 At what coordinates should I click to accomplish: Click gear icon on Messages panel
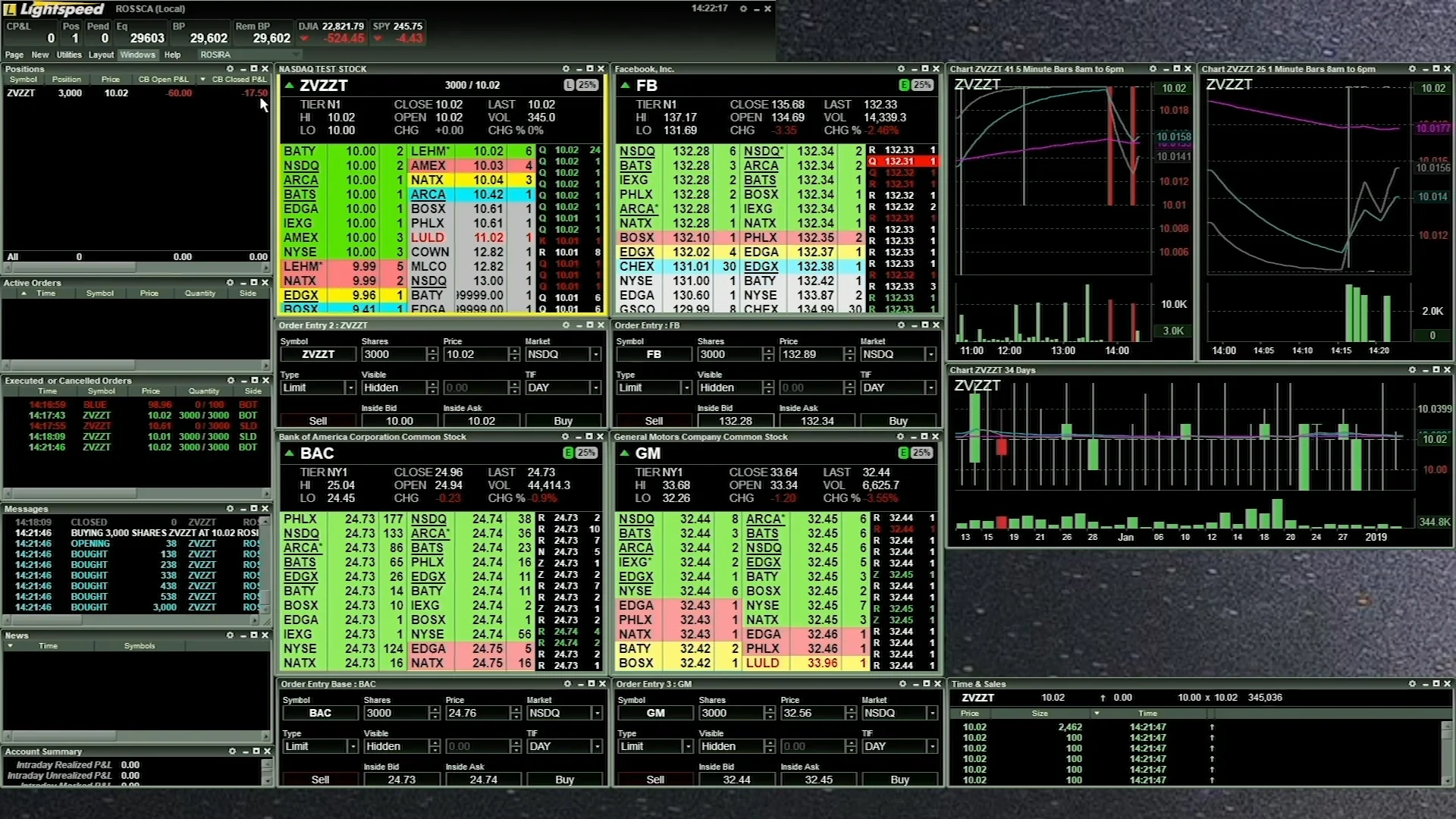230,509
